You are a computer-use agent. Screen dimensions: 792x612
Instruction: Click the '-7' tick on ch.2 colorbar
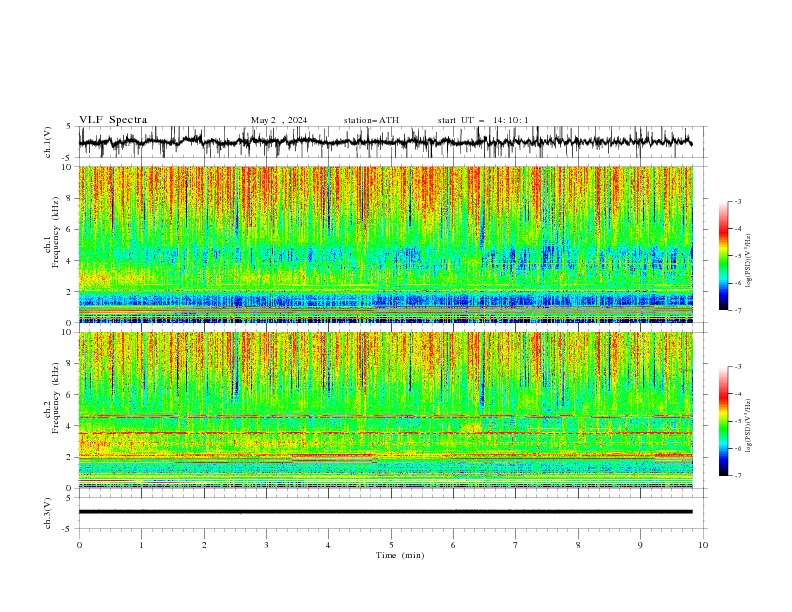point(738,475)
